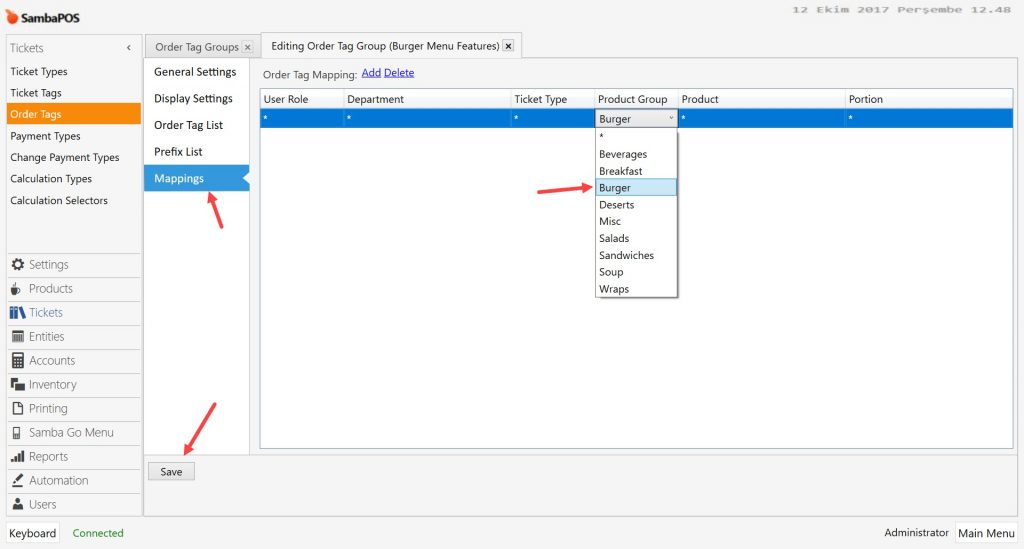
Task: Click the Tickets panel header
Action: click(74, 48)
